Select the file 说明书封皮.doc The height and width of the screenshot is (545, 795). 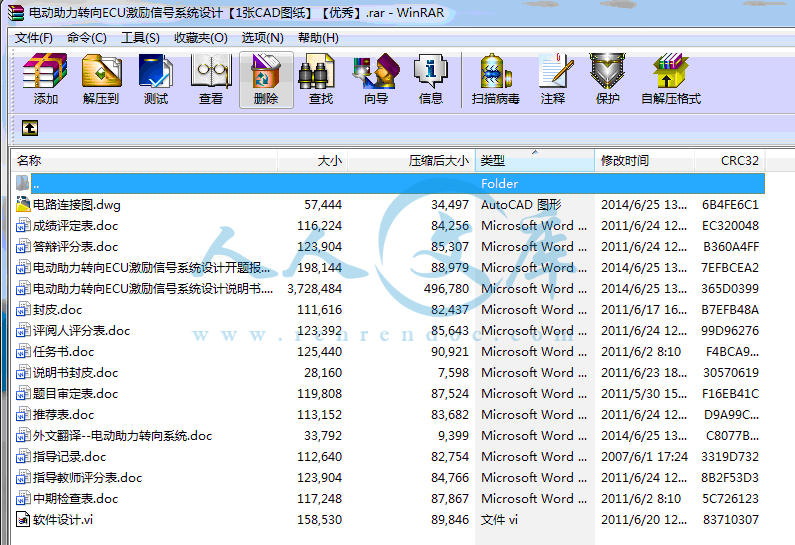click(x=75, y=373)
